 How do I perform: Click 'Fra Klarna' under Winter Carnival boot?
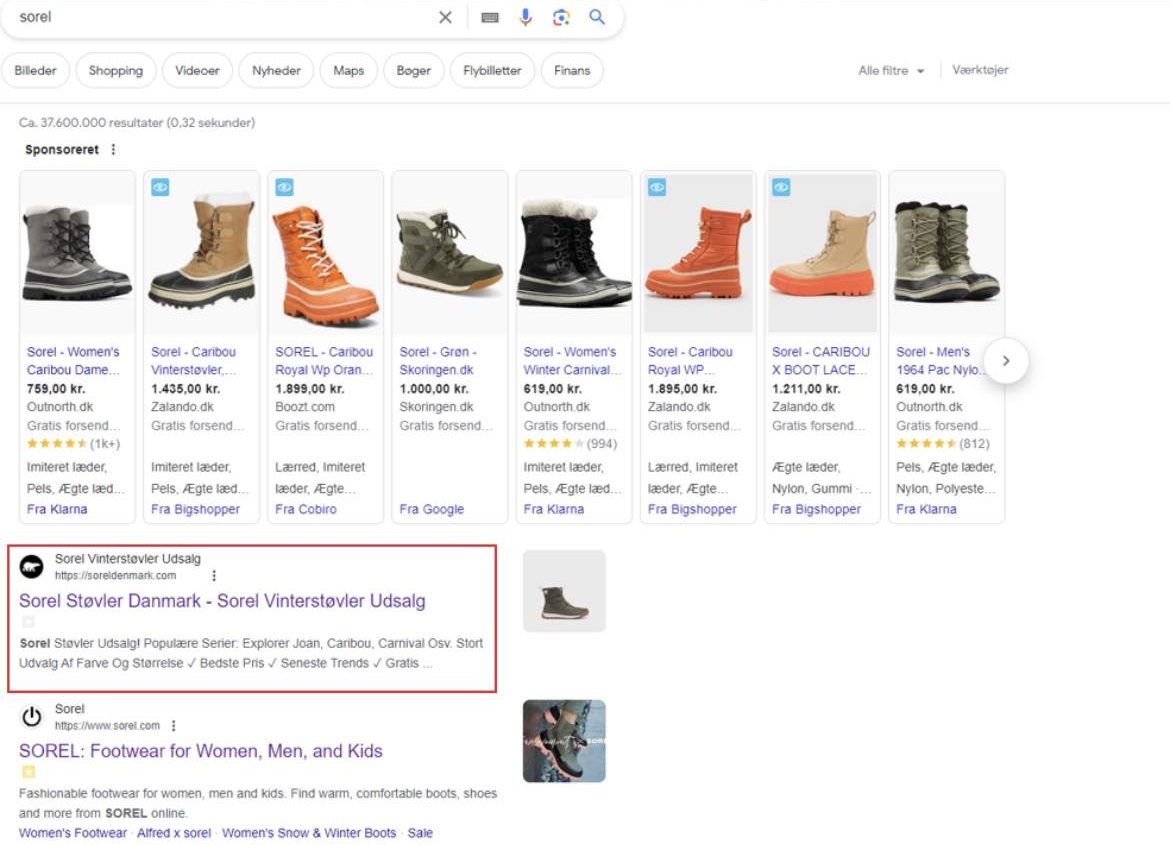(554, 509)
